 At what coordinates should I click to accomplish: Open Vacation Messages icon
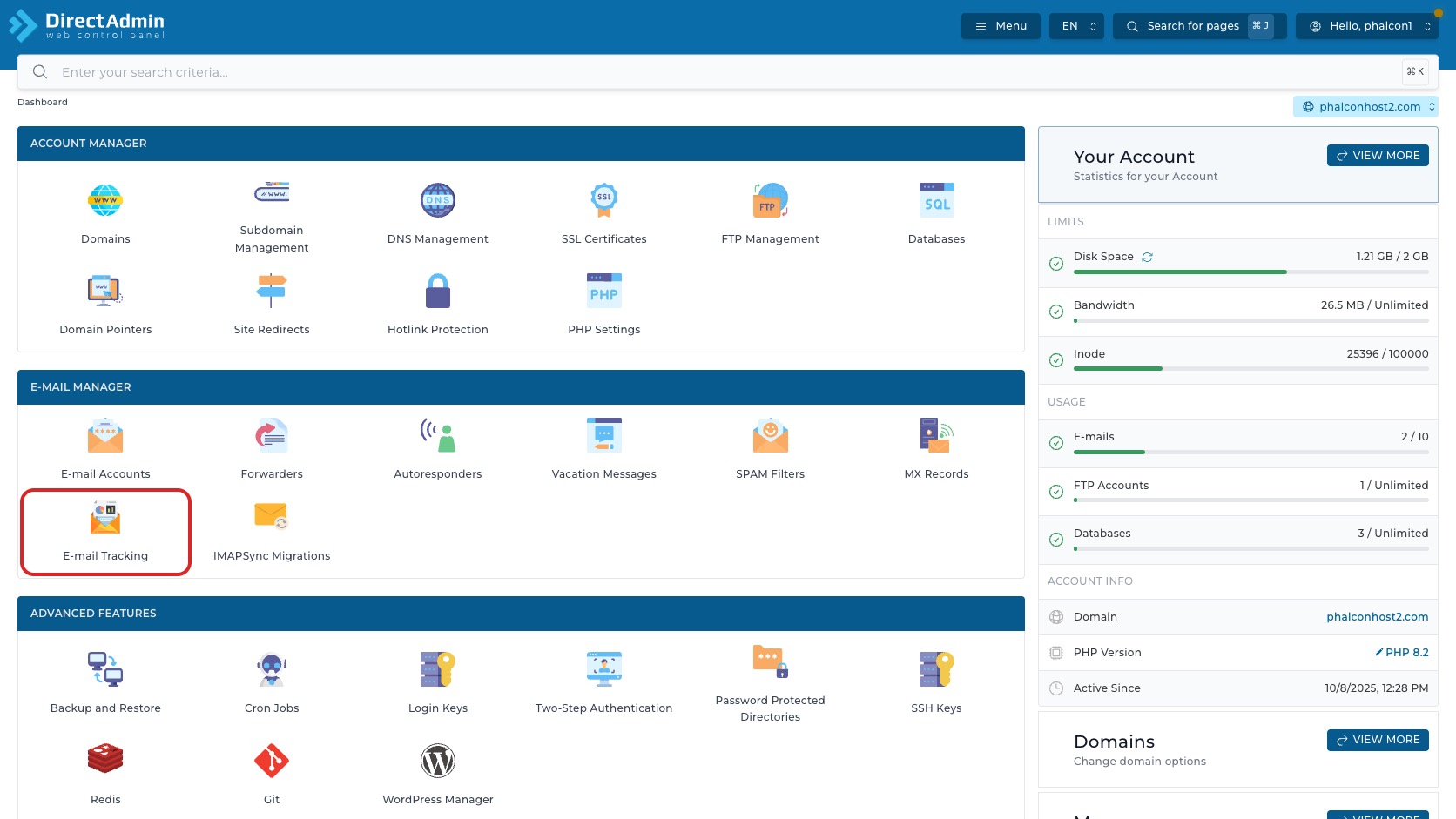(604, 435)
